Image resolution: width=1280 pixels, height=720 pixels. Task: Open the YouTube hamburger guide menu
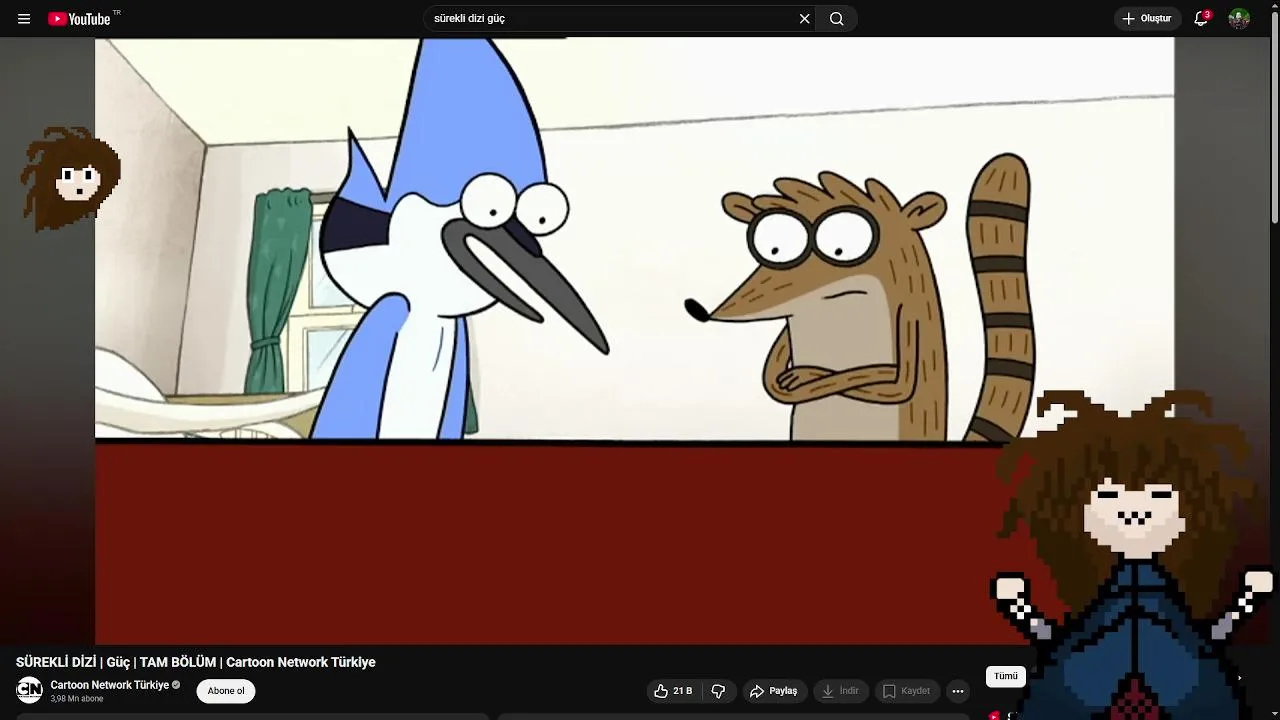click(24, 19)
